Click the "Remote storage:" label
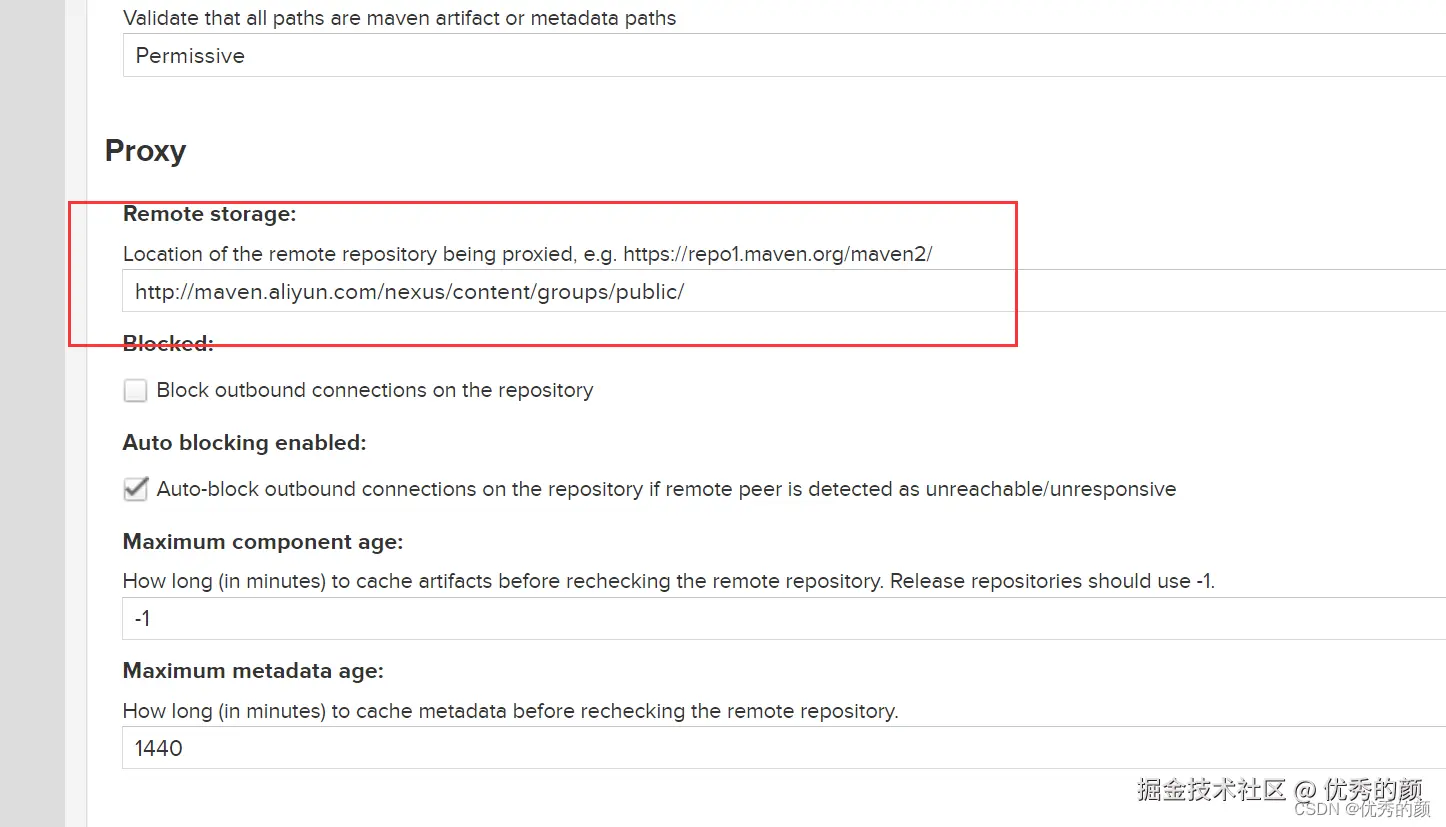The image size is (1446, 827). pyautogui.click(x=209, y=214)
